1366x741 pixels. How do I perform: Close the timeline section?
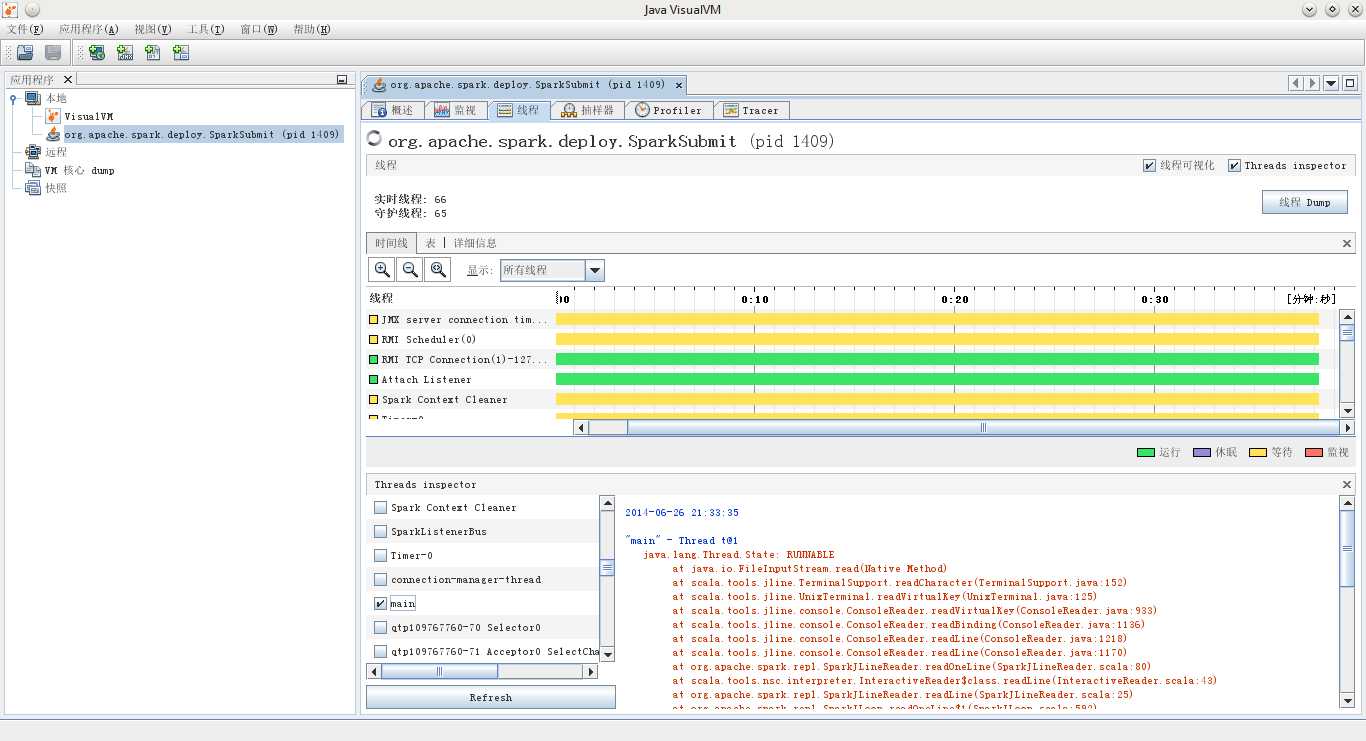[1347, 243]
